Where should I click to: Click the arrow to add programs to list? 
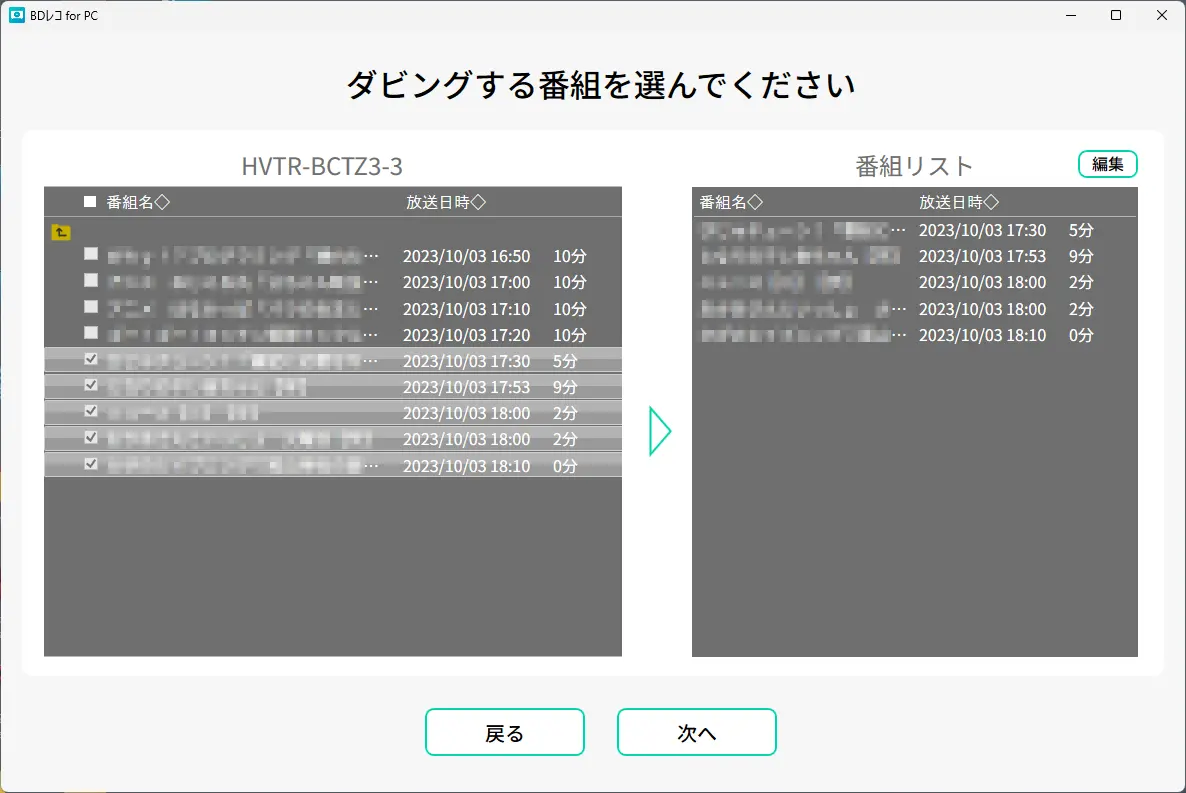(x=660, y=431)
